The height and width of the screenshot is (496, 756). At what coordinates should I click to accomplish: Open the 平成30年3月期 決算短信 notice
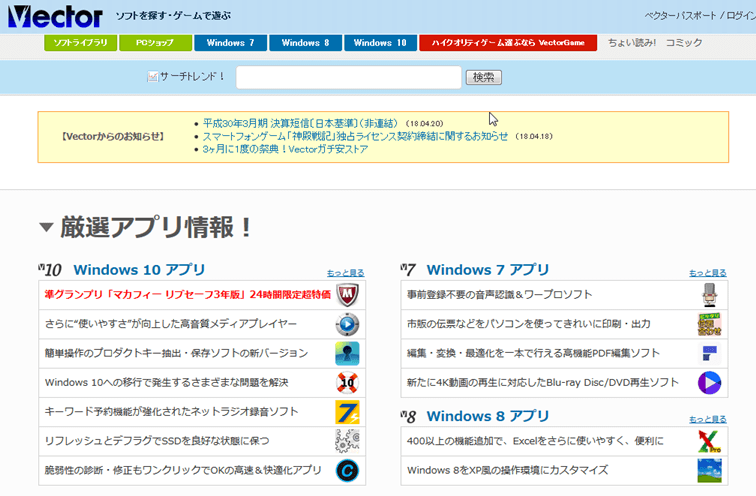(300, 123)
